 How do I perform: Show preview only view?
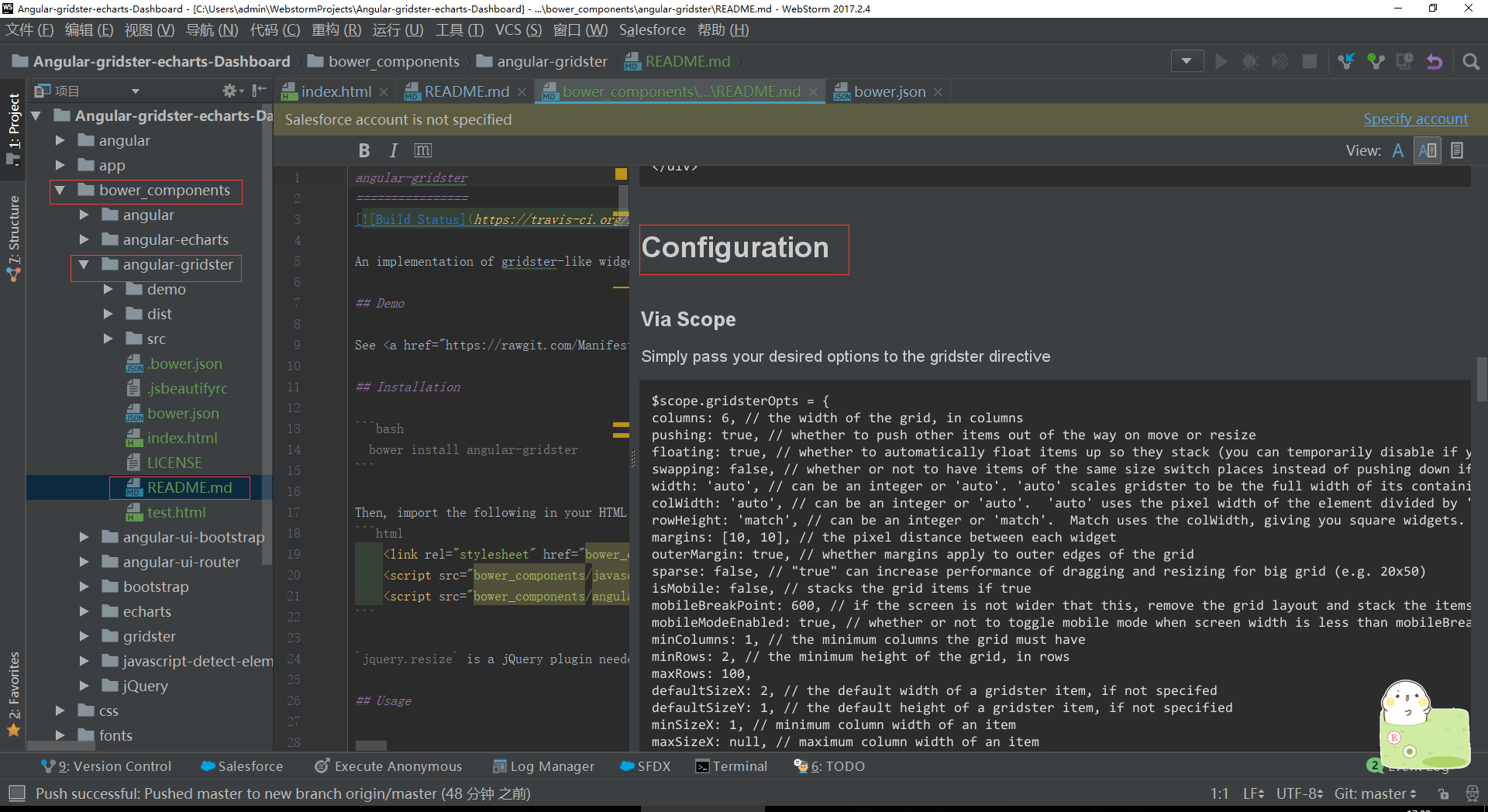click(1457, 150)
